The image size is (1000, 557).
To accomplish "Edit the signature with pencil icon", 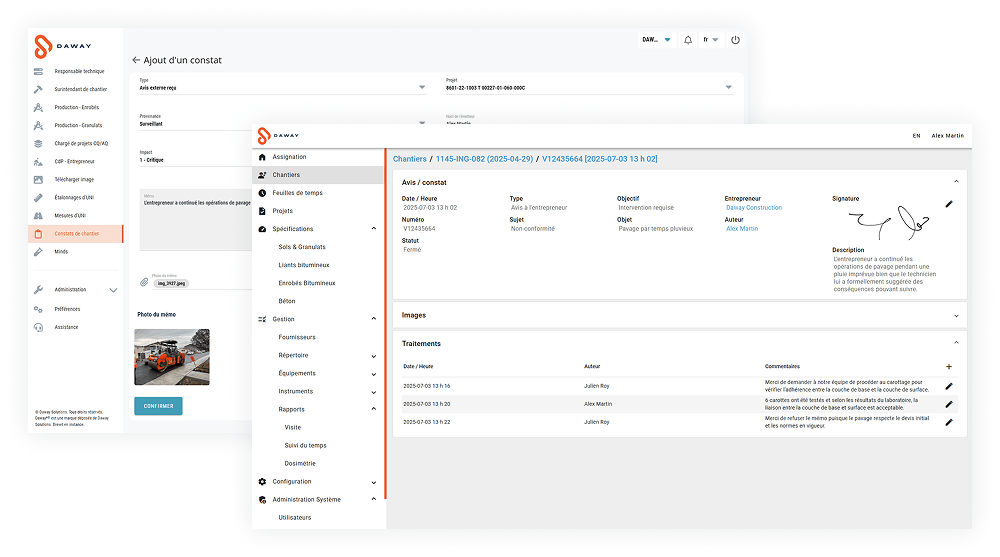I will [x=949, y=204].
